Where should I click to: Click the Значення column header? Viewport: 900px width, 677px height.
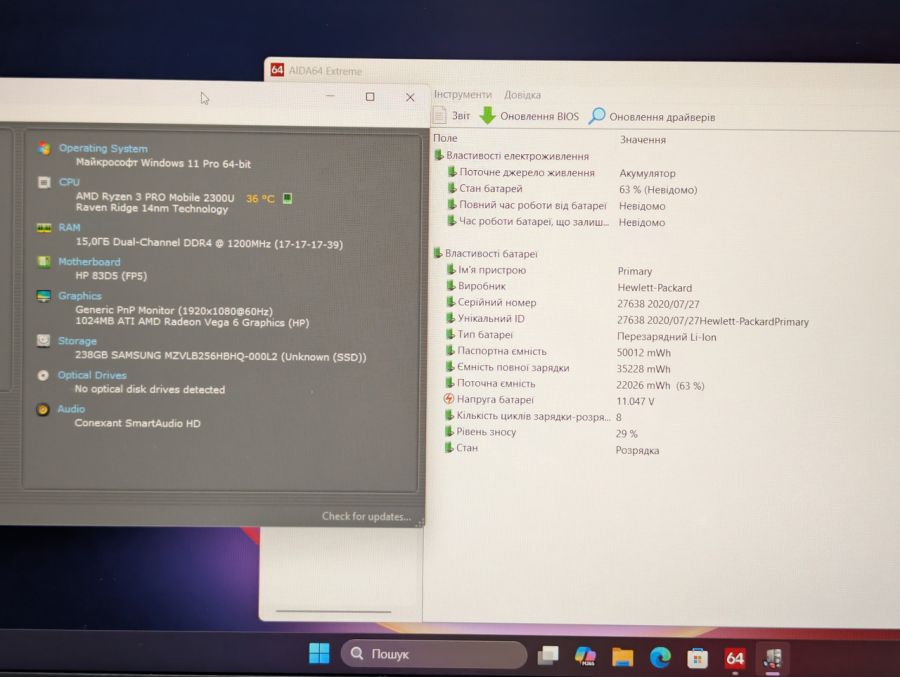pos(643,140)
